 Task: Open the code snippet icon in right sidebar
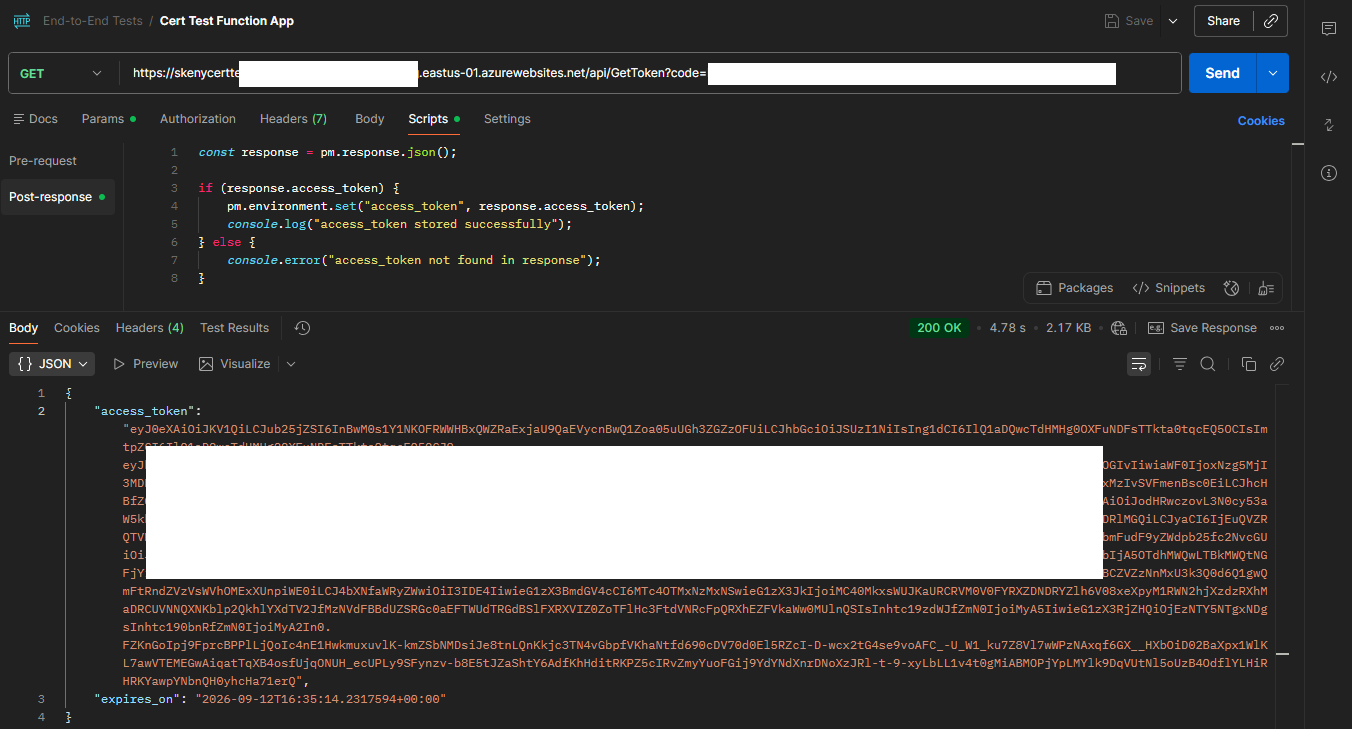(x=1329, y=77)
